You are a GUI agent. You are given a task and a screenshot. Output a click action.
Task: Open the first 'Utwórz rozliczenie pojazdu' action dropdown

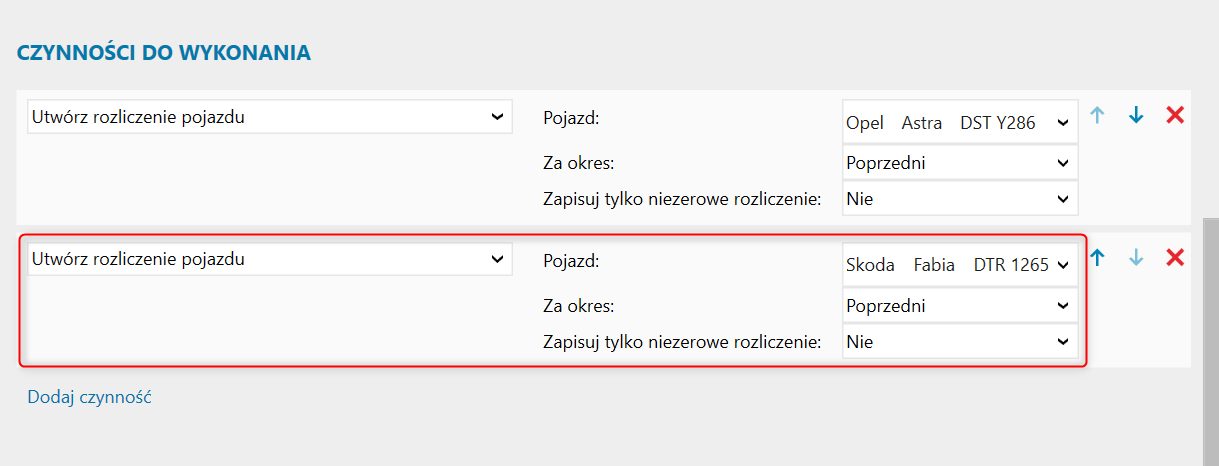coord(269,117)
